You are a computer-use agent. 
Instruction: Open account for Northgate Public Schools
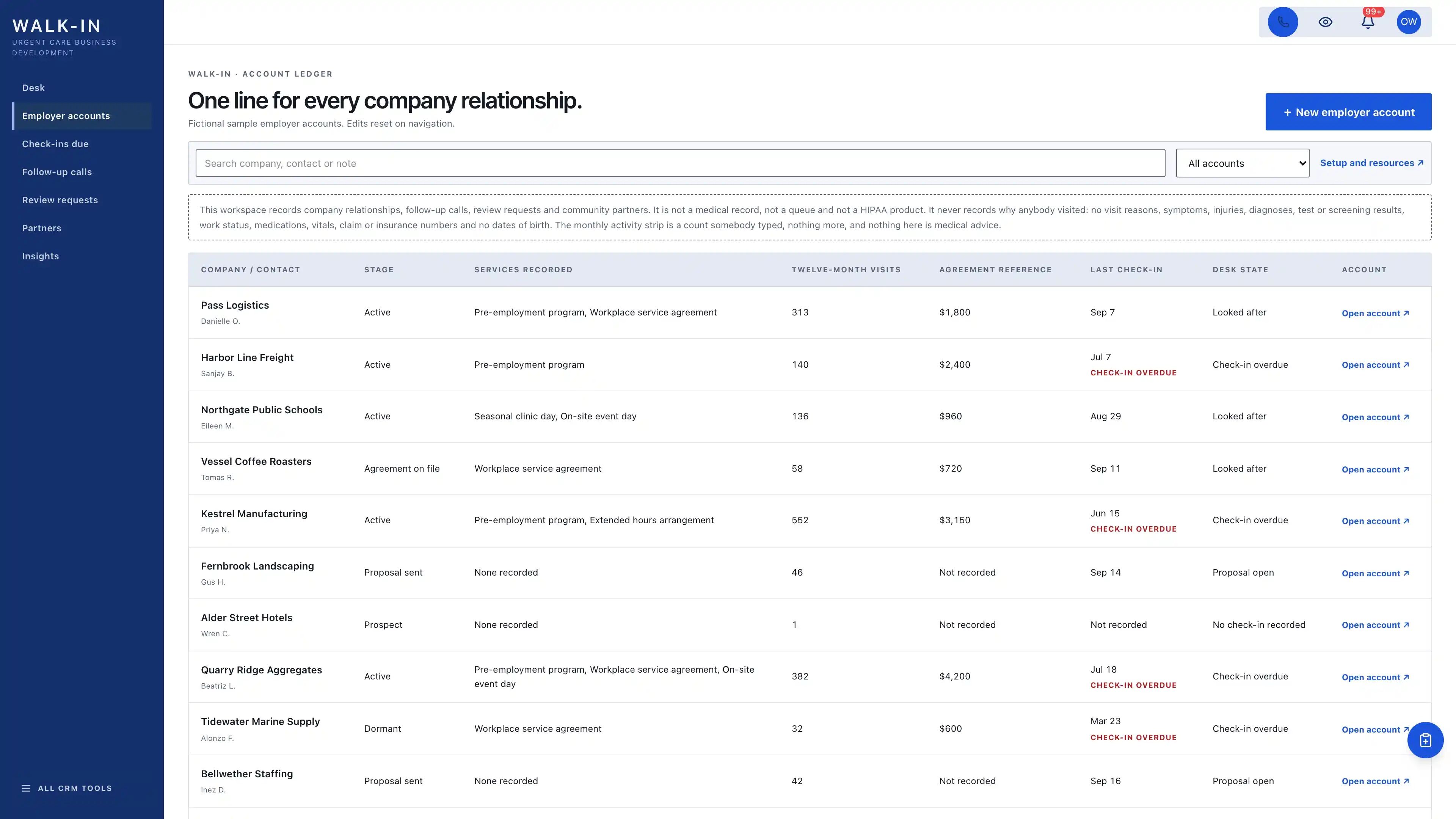[x=1375, y=417]
